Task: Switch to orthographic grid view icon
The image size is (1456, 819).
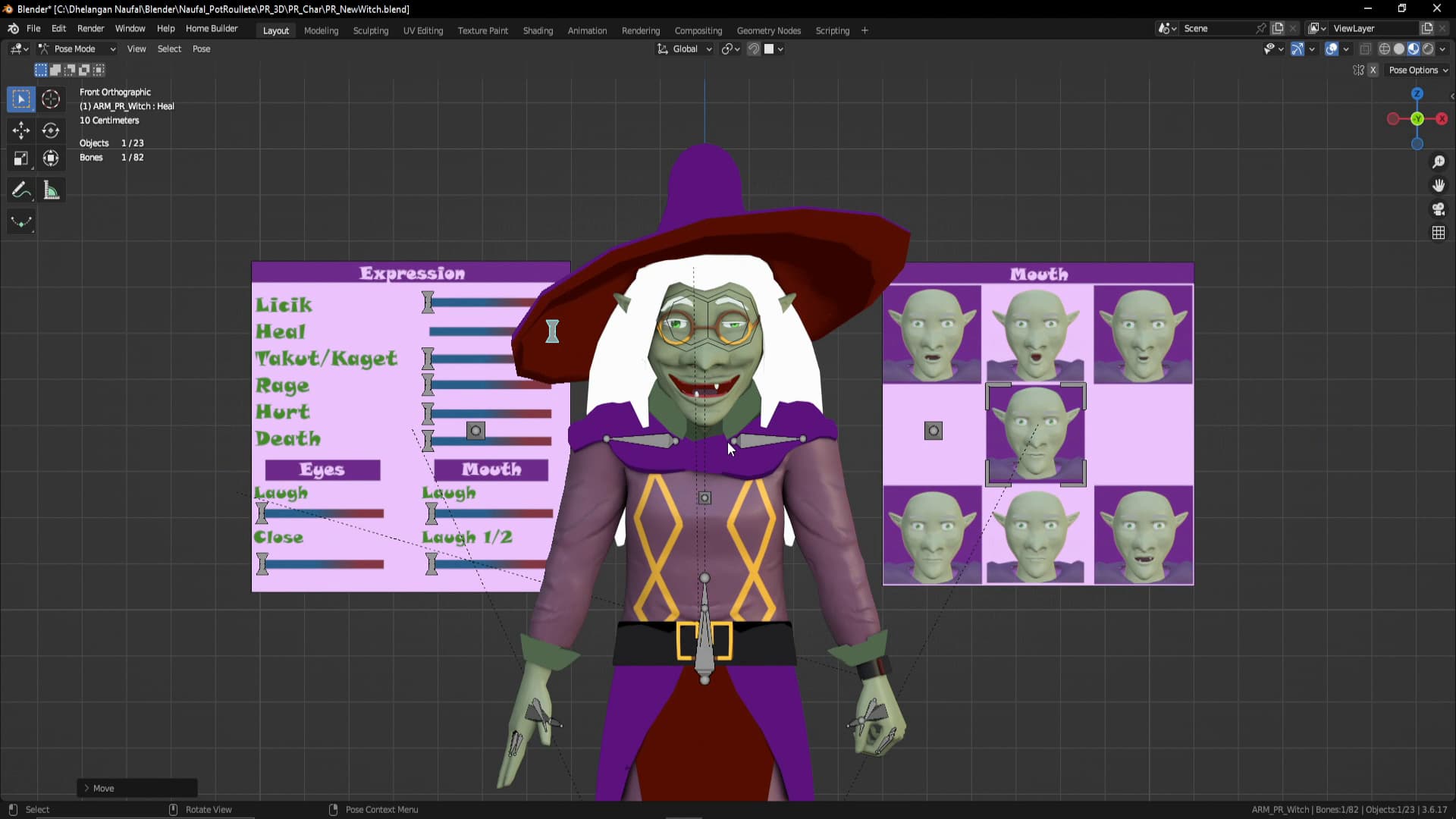Action: tap(1438, 233)
